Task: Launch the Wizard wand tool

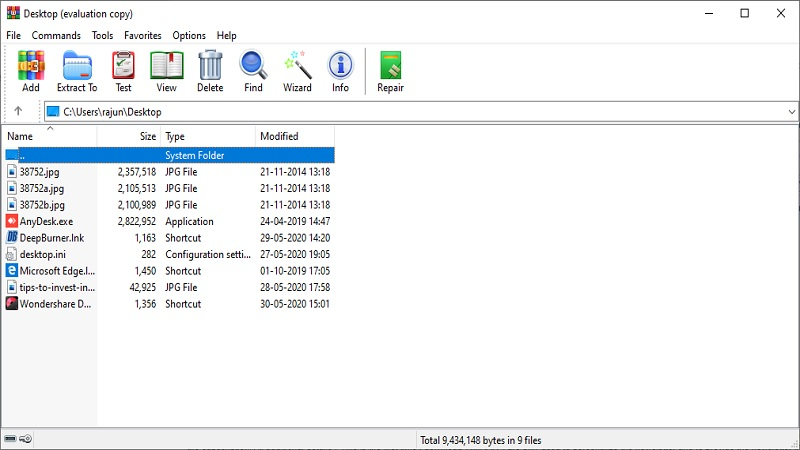Action: (297, 65)
